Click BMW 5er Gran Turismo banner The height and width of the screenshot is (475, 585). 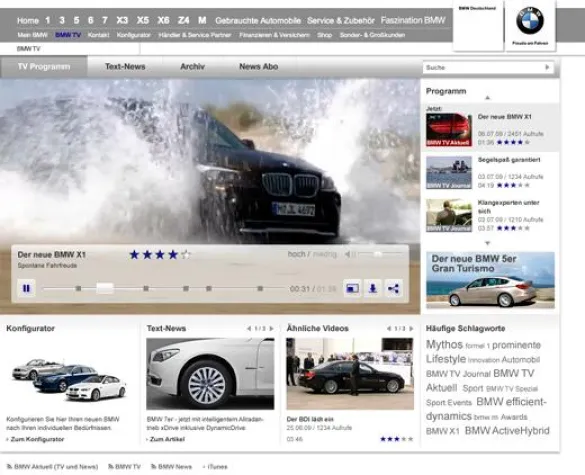click(490, 280)
